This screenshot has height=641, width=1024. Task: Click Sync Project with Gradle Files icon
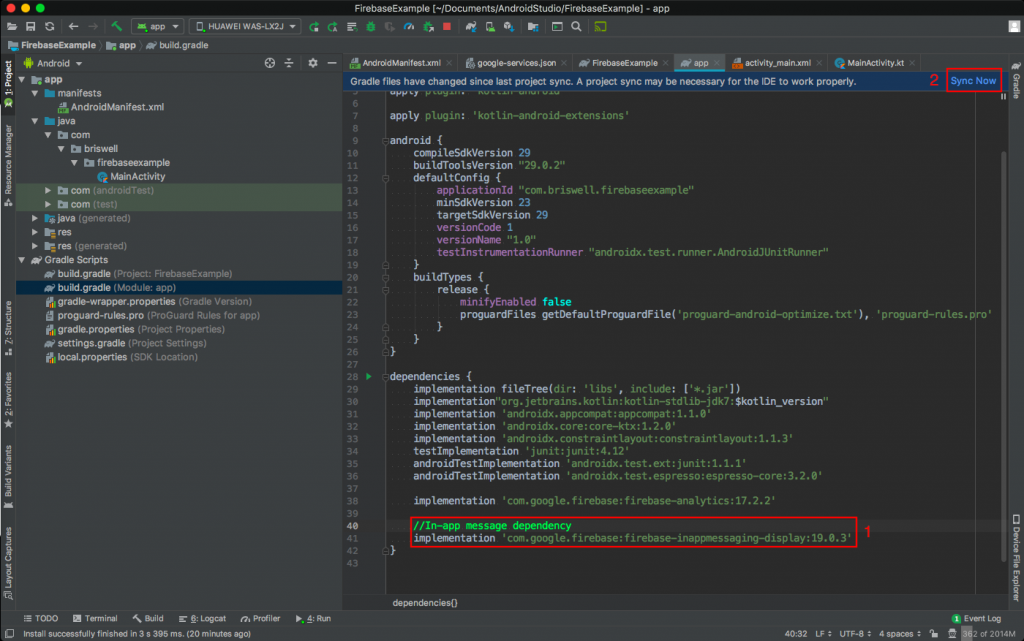pyautogui.click(x=471, y=27)
